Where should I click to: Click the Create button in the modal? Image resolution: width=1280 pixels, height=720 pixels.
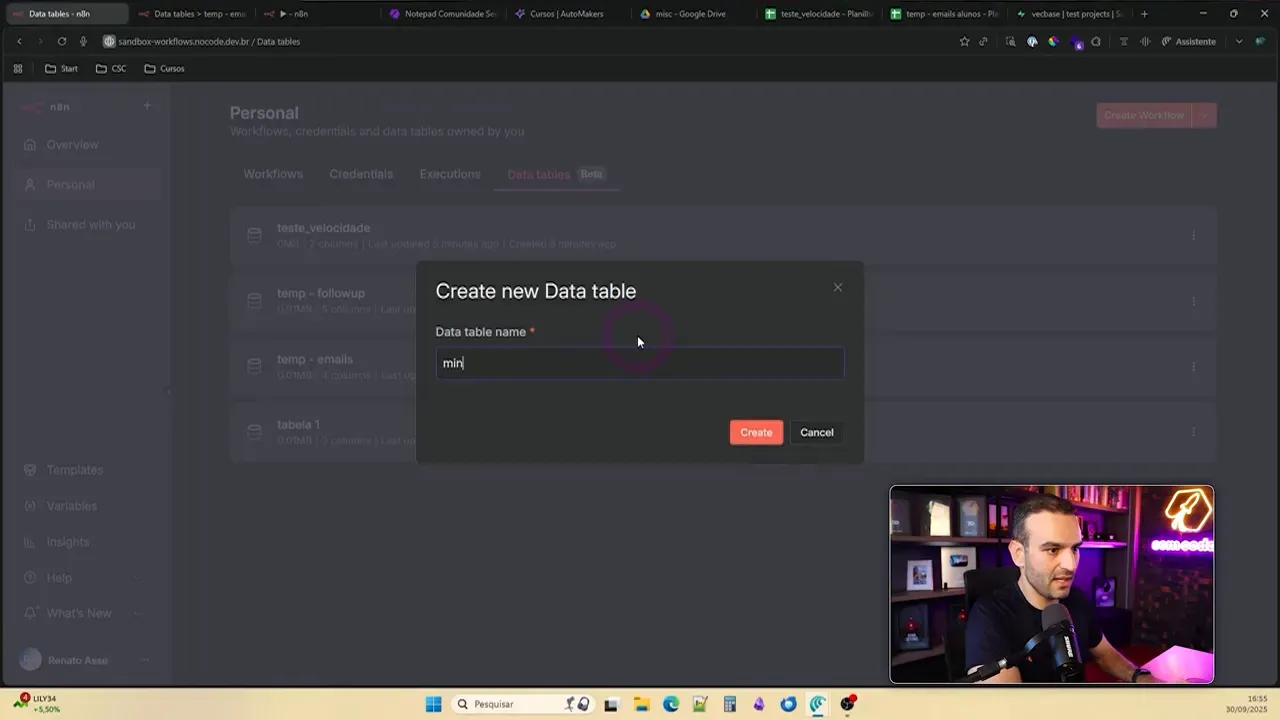click(x=756, y=432)
